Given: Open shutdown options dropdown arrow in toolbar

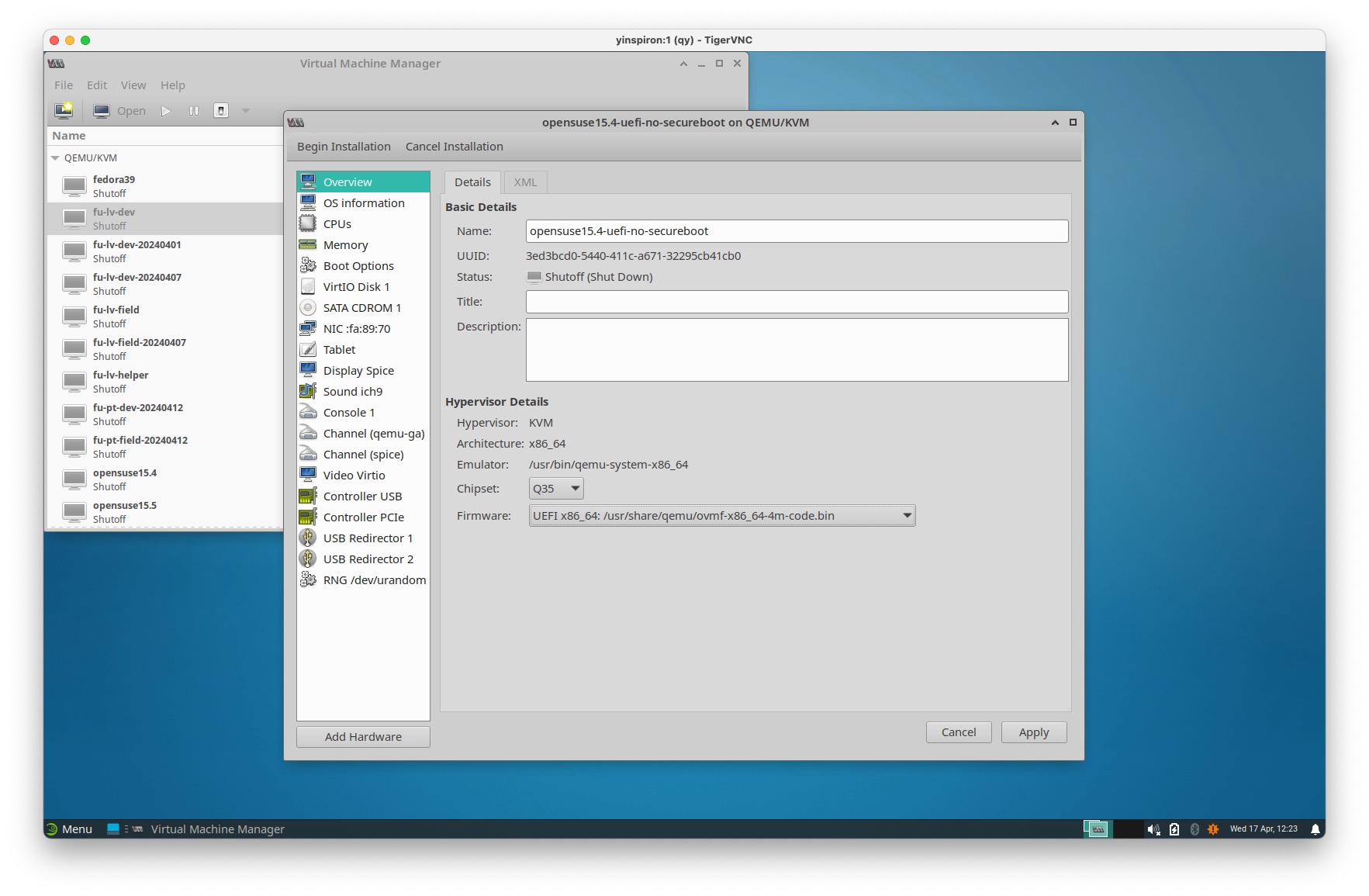Looking at the screenshot, I should coord(246,111).
